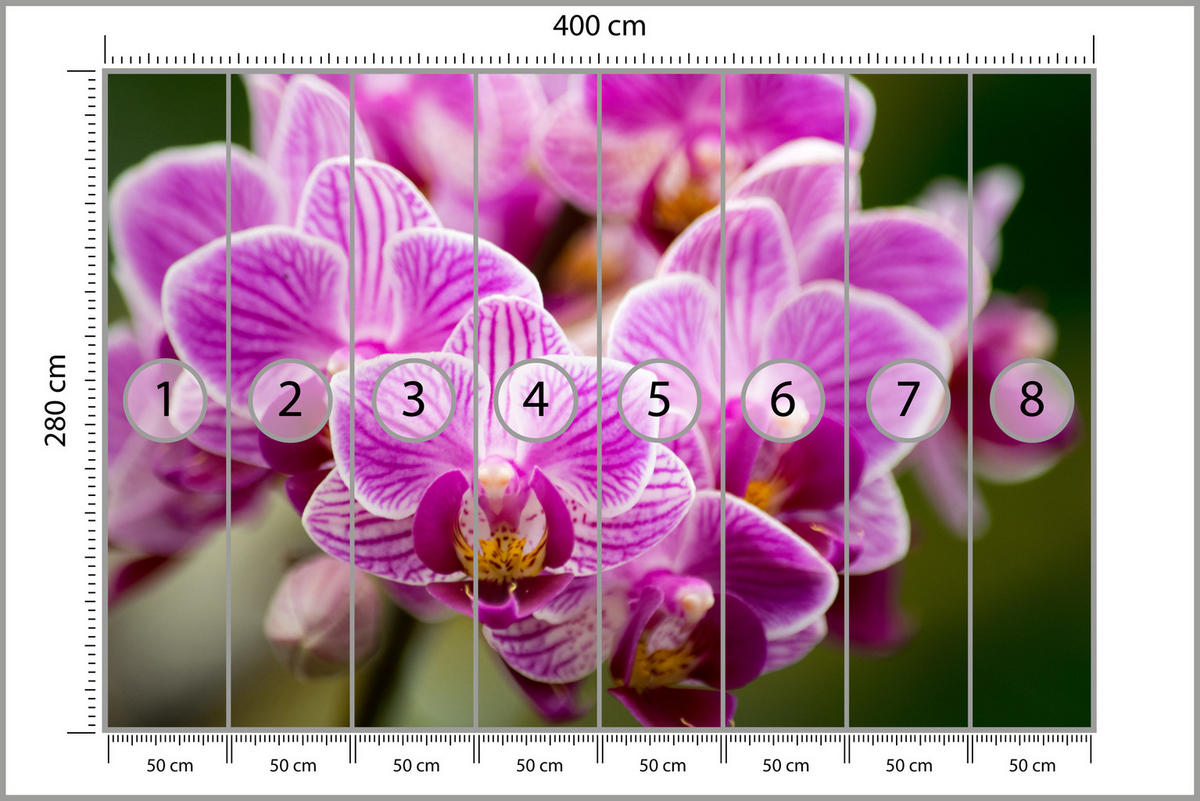1200x801 pixels.
Task: Click the top horizontal measurement ruler
Action: click(x=598, y=57)
